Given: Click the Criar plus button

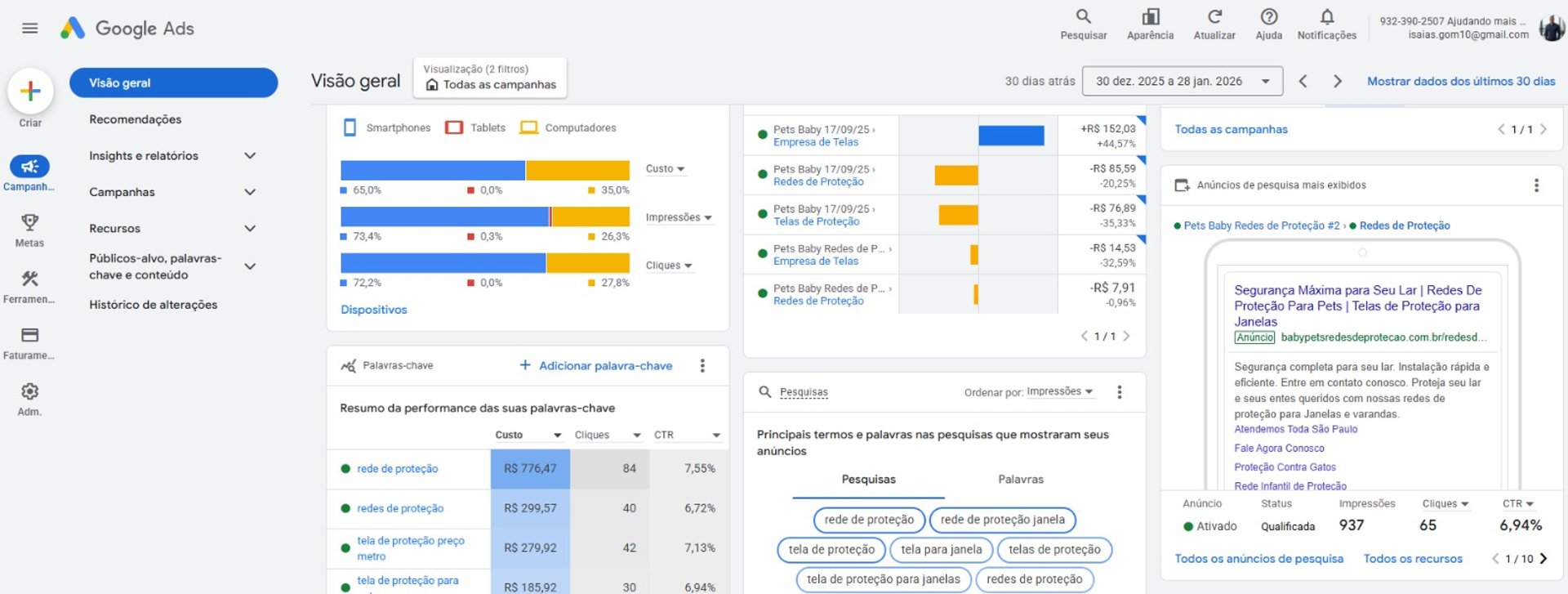Looking at the screenshot, I should [30, 91].
